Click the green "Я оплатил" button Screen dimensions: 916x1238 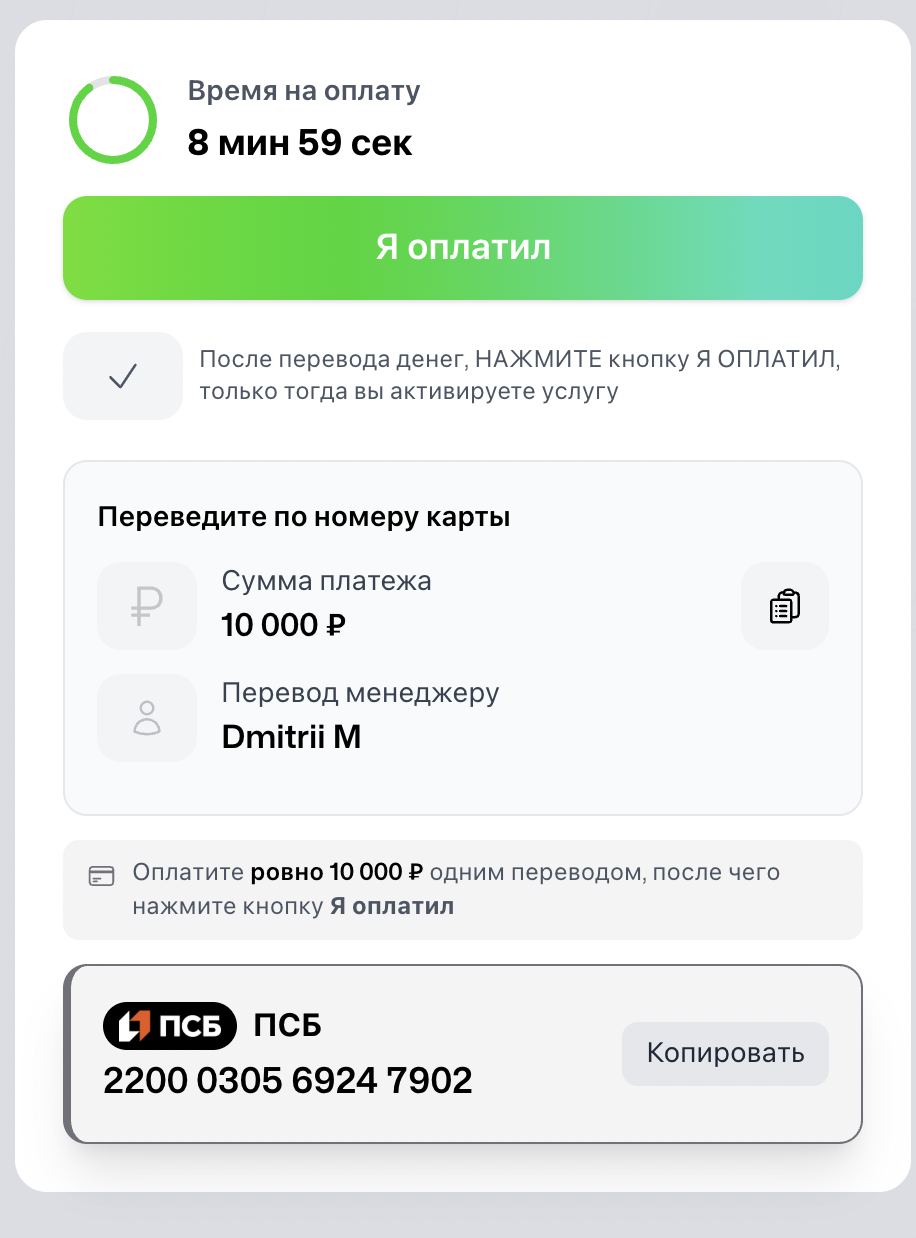(x=462, y=248)
